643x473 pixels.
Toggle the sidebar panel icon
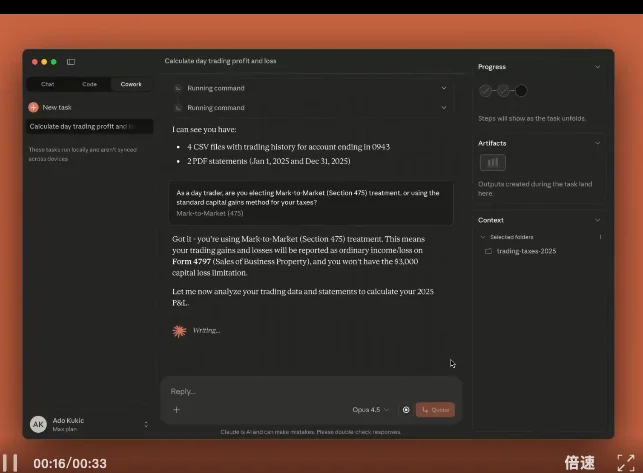point(71,62)
